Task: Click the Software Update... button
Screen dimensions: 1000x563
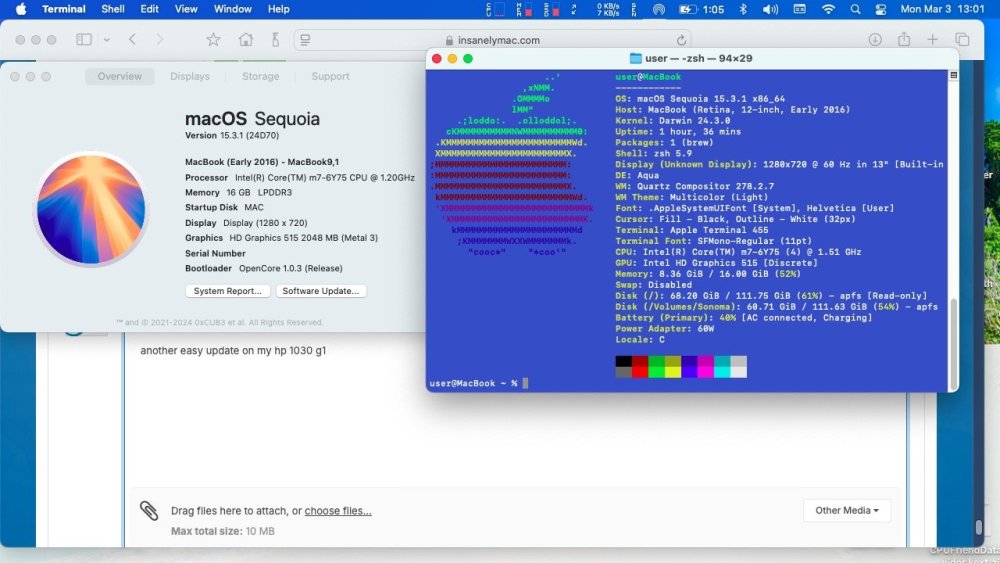Action: pos(321,291)
